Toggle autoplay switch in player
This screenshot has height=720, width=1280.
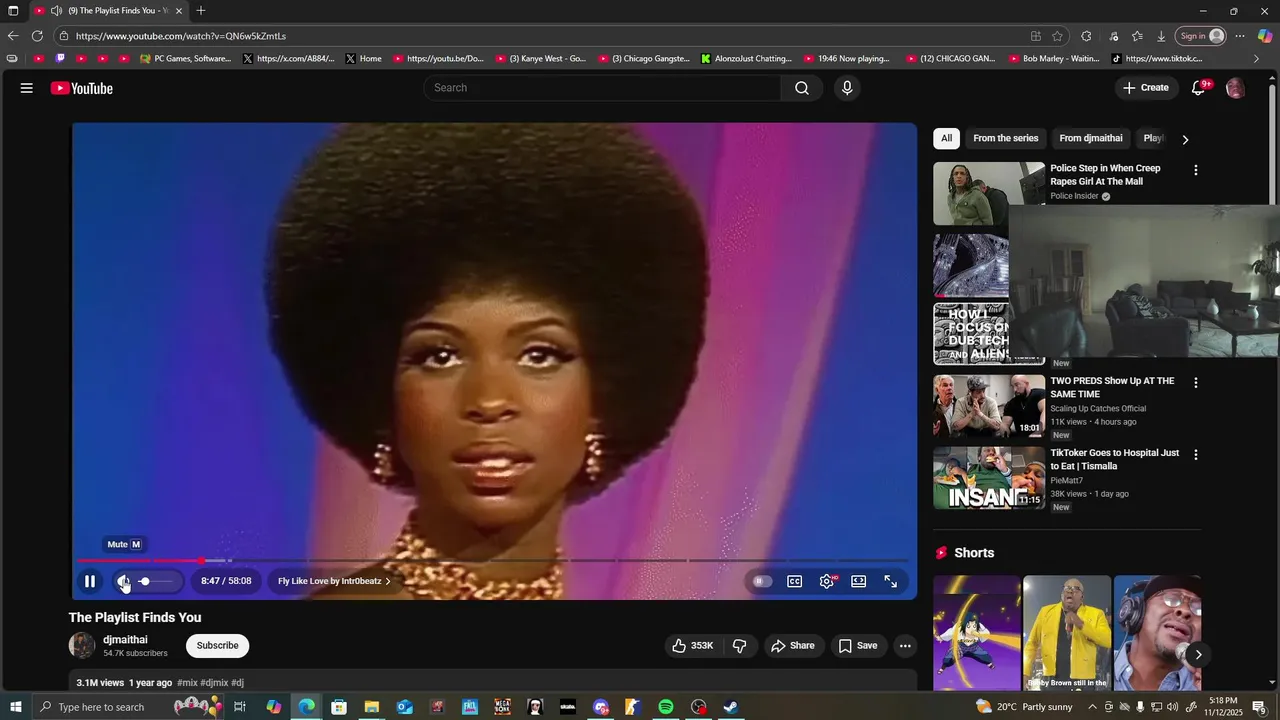coord(762,581)
